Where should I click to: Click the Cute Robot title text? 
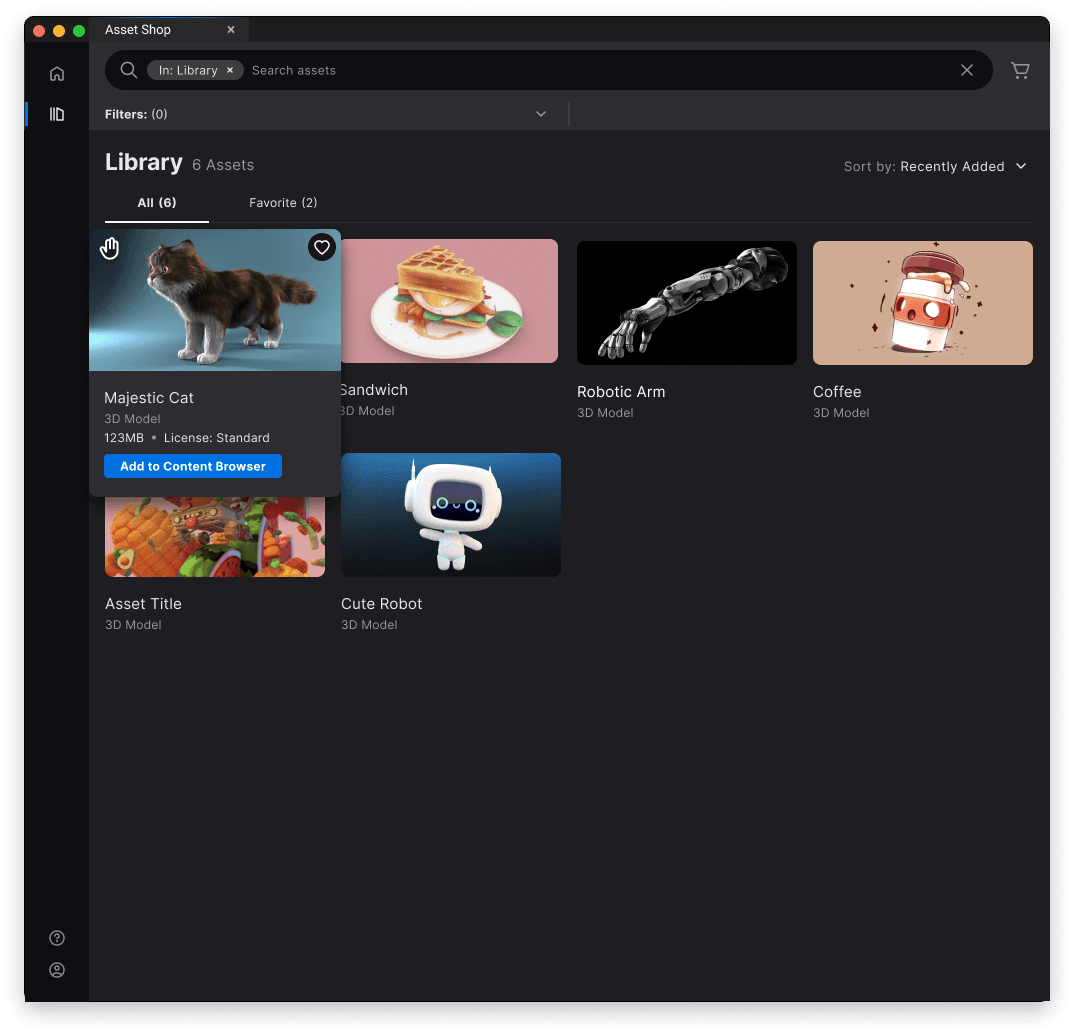[x=382, y=604]
